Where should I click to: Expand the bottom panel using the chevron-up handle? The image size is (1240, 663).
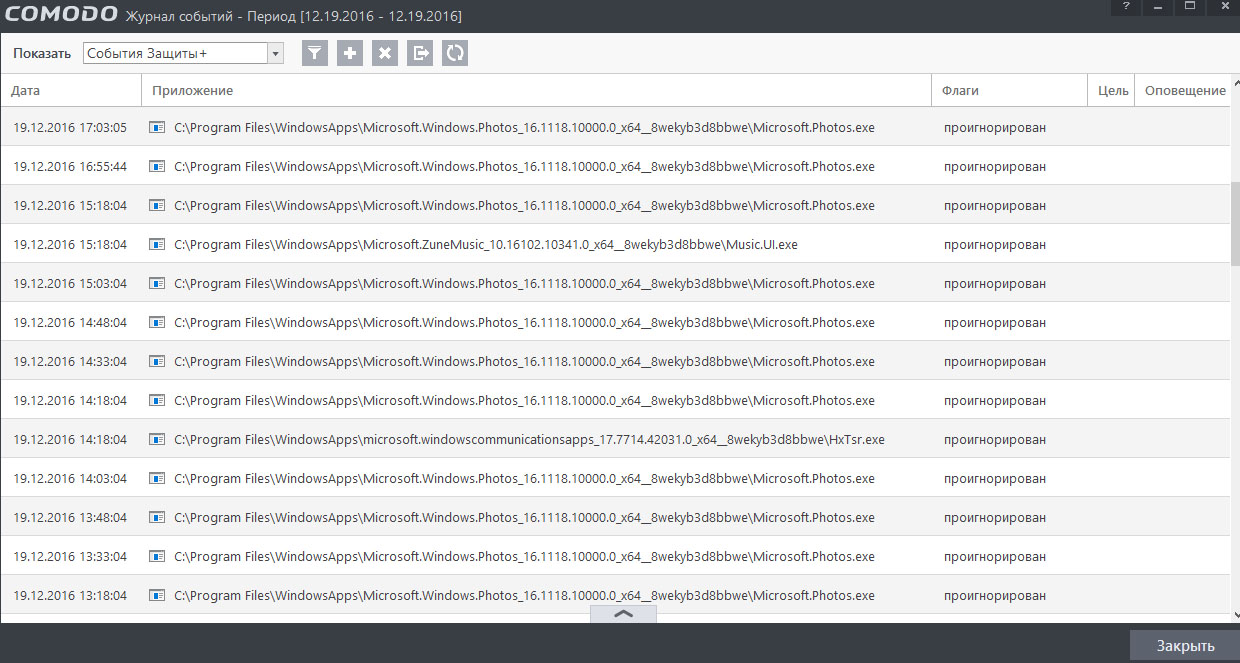pos(623,614)
